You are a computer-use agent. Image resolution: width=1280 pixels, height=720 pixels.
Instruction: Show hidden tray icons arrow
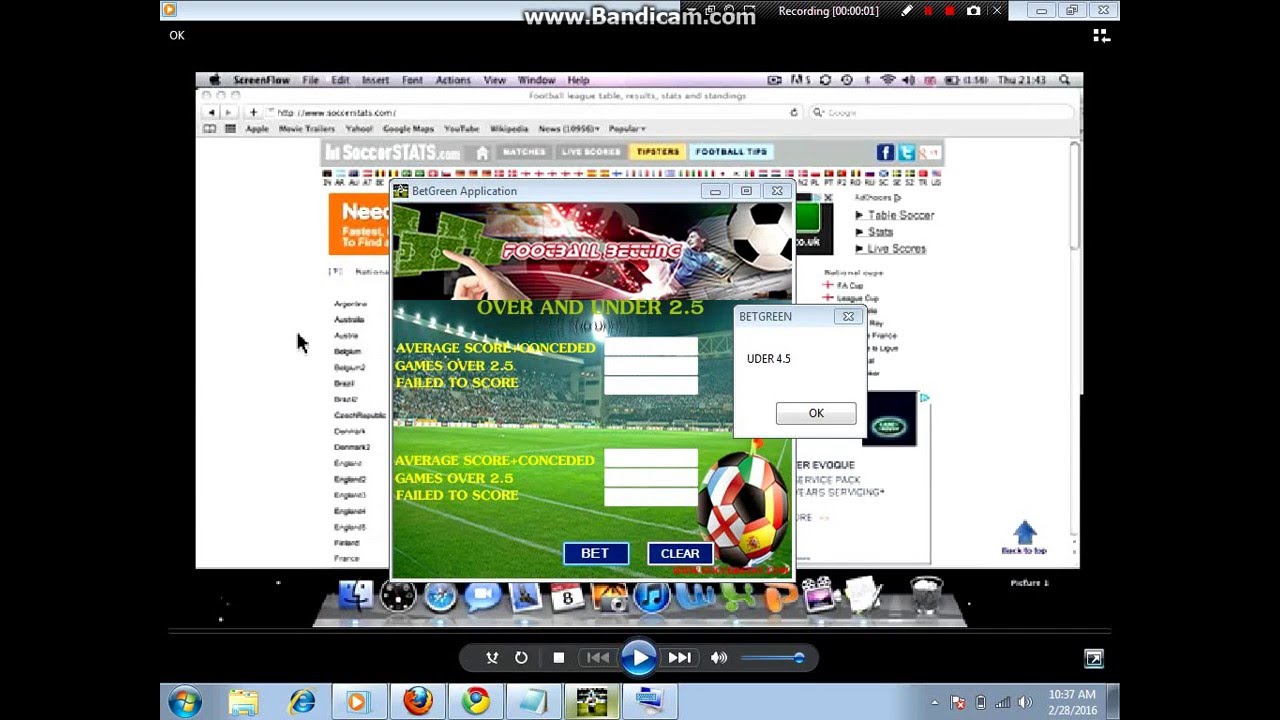tap(934, 703)
